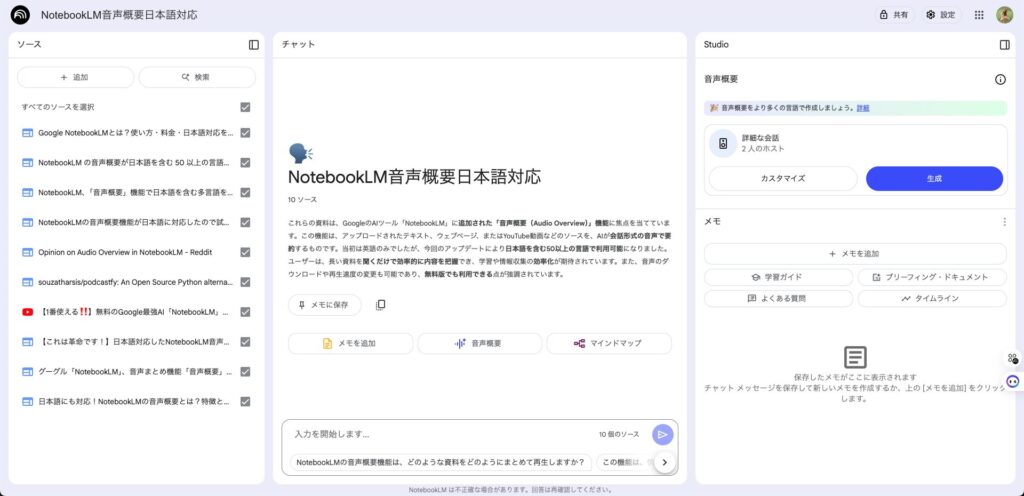Click the upper floating extension icon
1024x496 pixels.
(1012, 358)
